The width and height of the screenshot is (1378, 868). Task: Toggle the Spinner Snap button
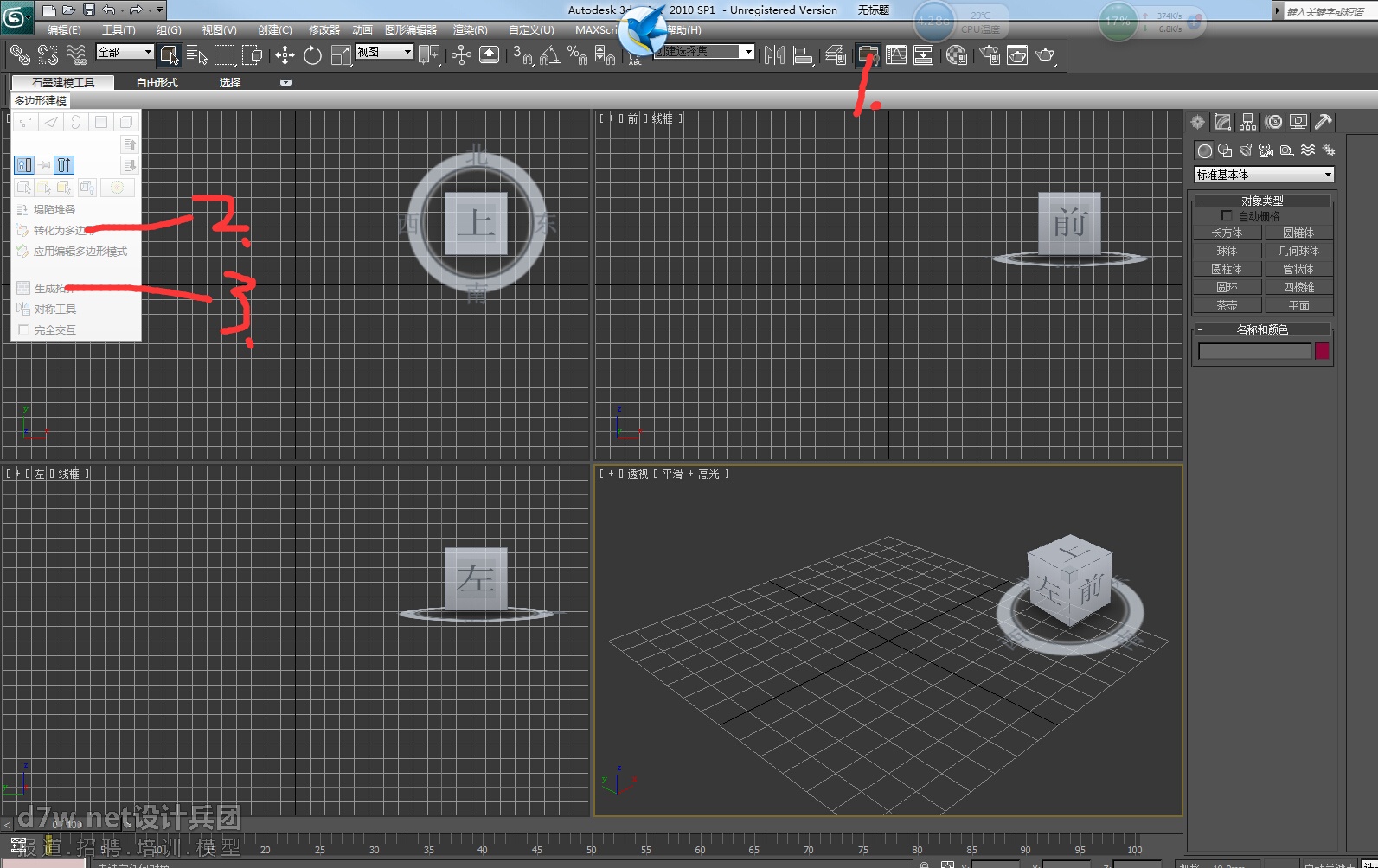[606, 55]
